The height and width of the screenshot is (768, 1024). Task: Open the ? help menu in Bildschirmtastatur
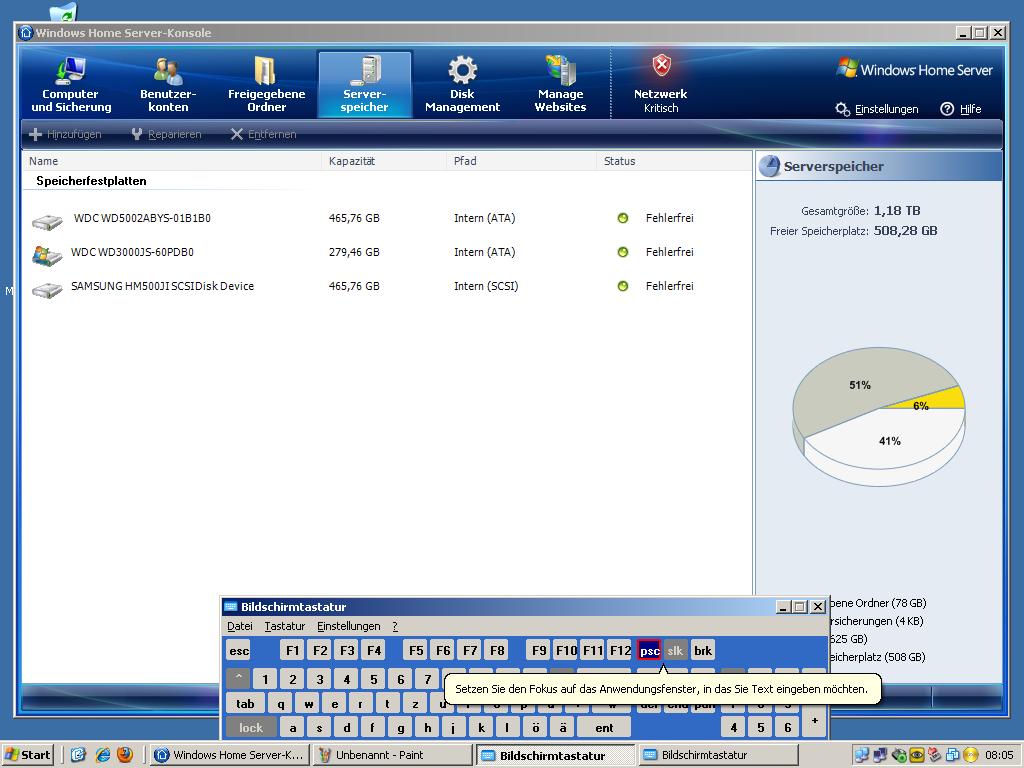click(395, 626)
